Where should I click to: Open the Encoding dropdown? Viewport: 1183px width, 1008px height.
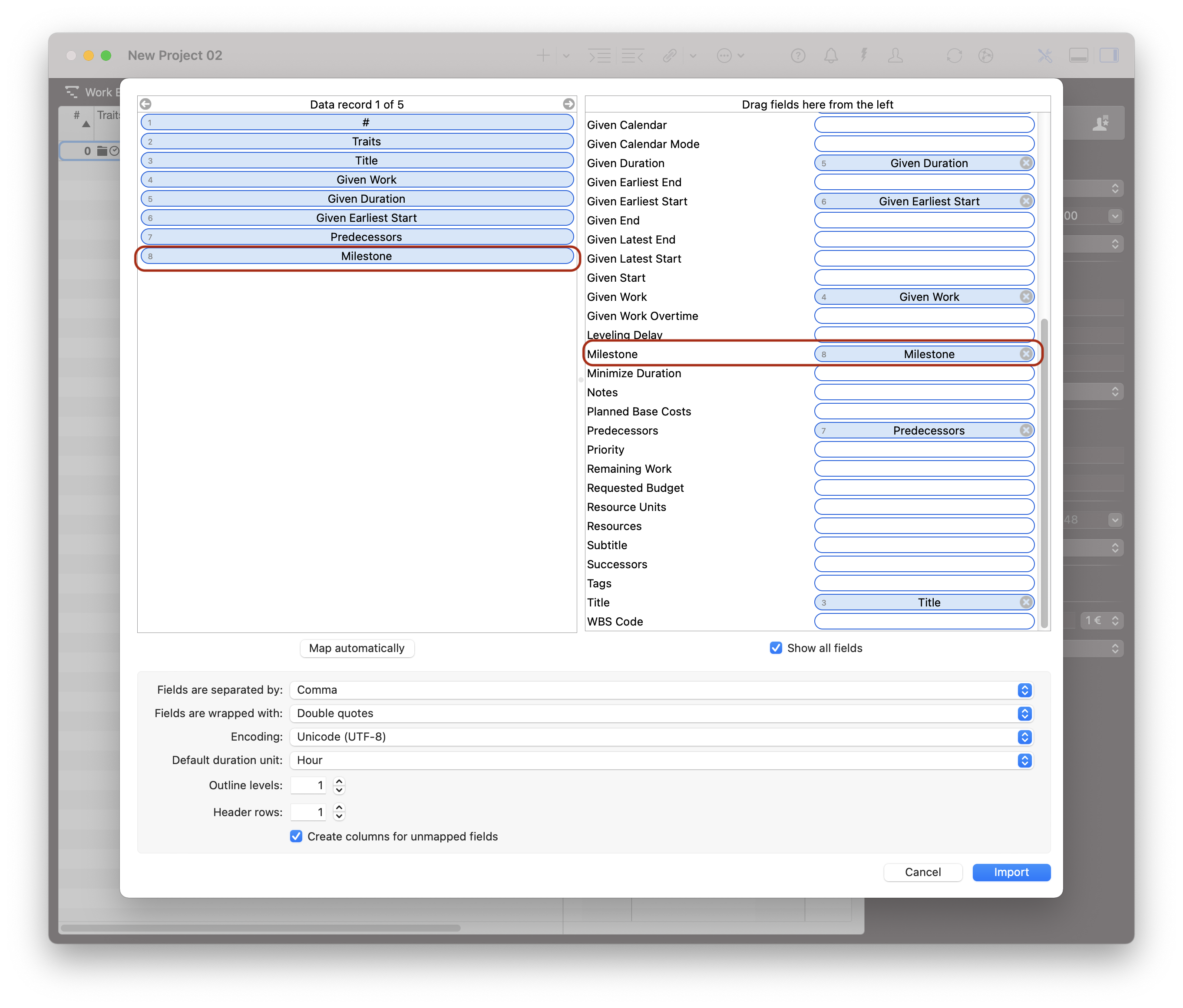pos(661,737)
